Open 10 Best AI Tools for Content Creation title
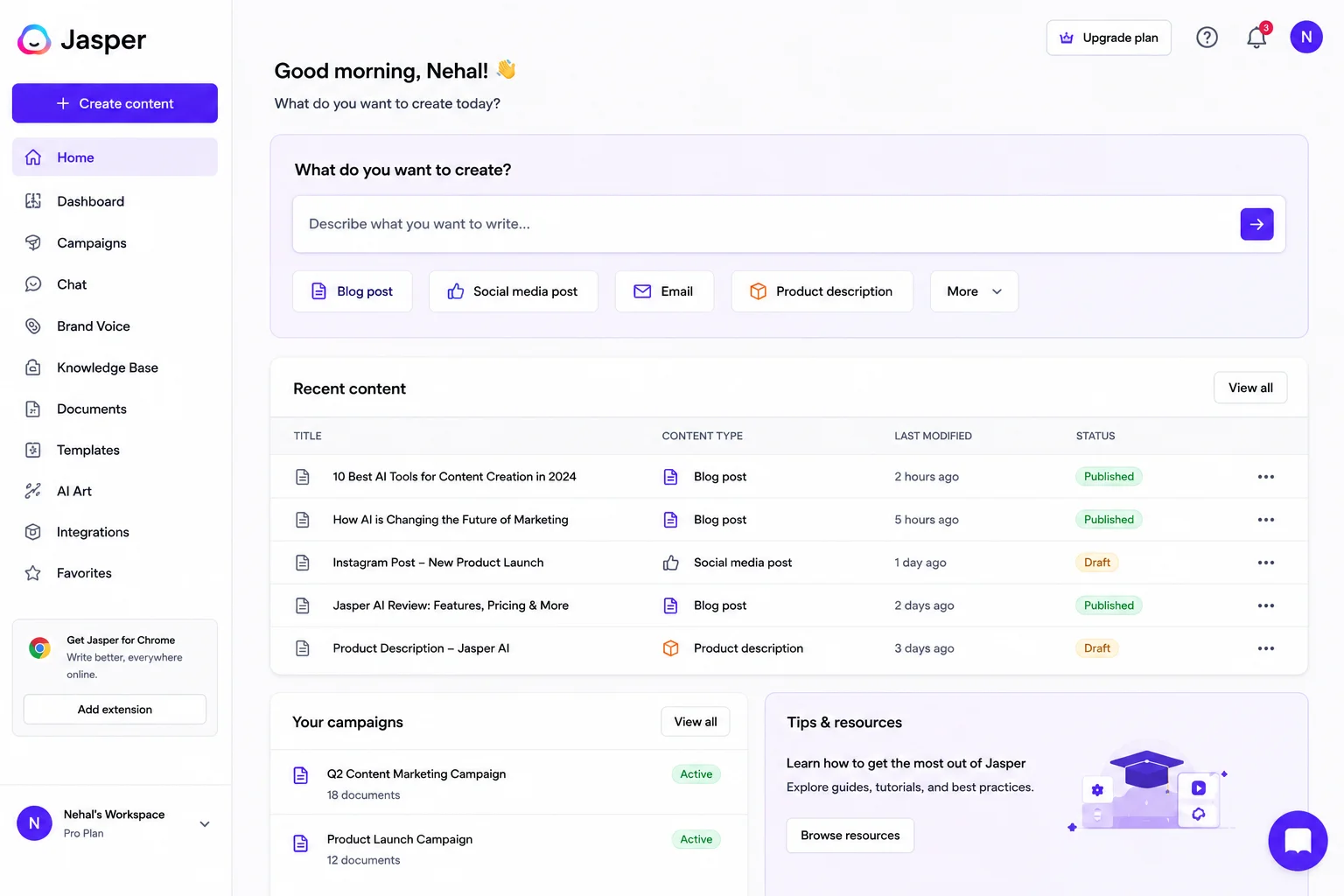Image resolution: width=1344 pixels, height=896 pixels. coord(454,477)
